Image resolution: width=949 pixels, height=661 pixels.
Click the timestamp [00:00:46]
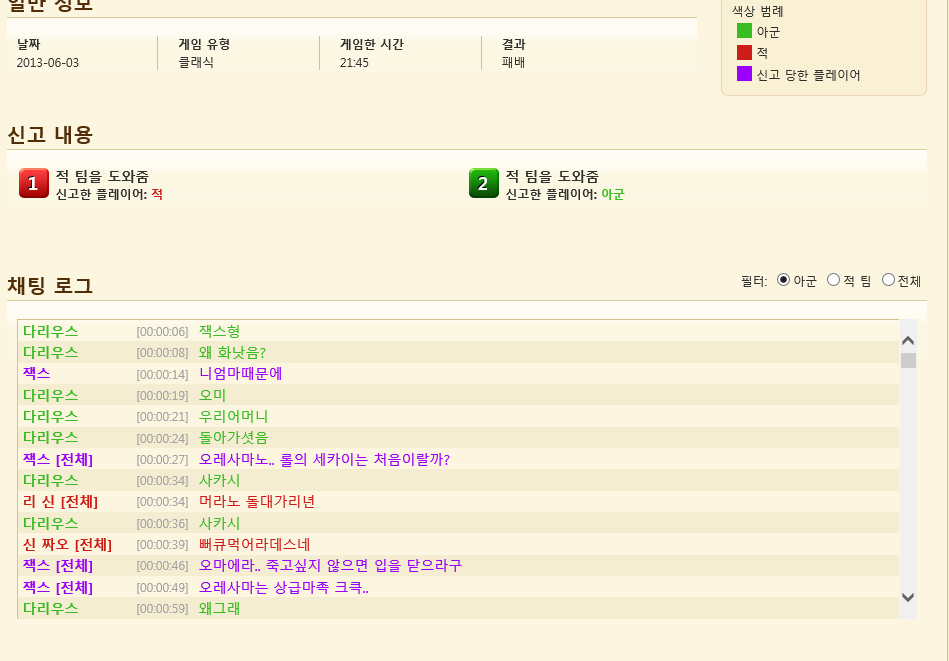[162, 567]
